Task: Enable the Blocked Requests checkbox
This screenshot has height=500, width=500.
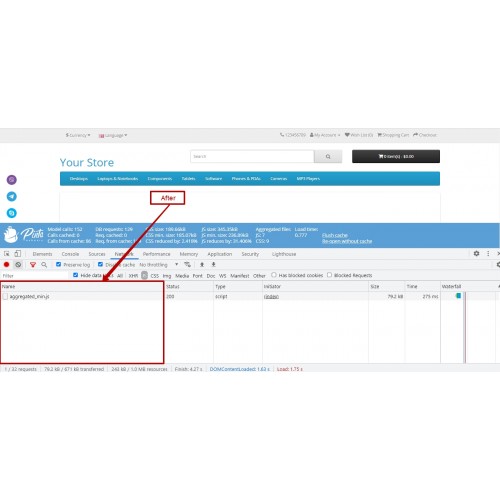Action: coord(329,275)
